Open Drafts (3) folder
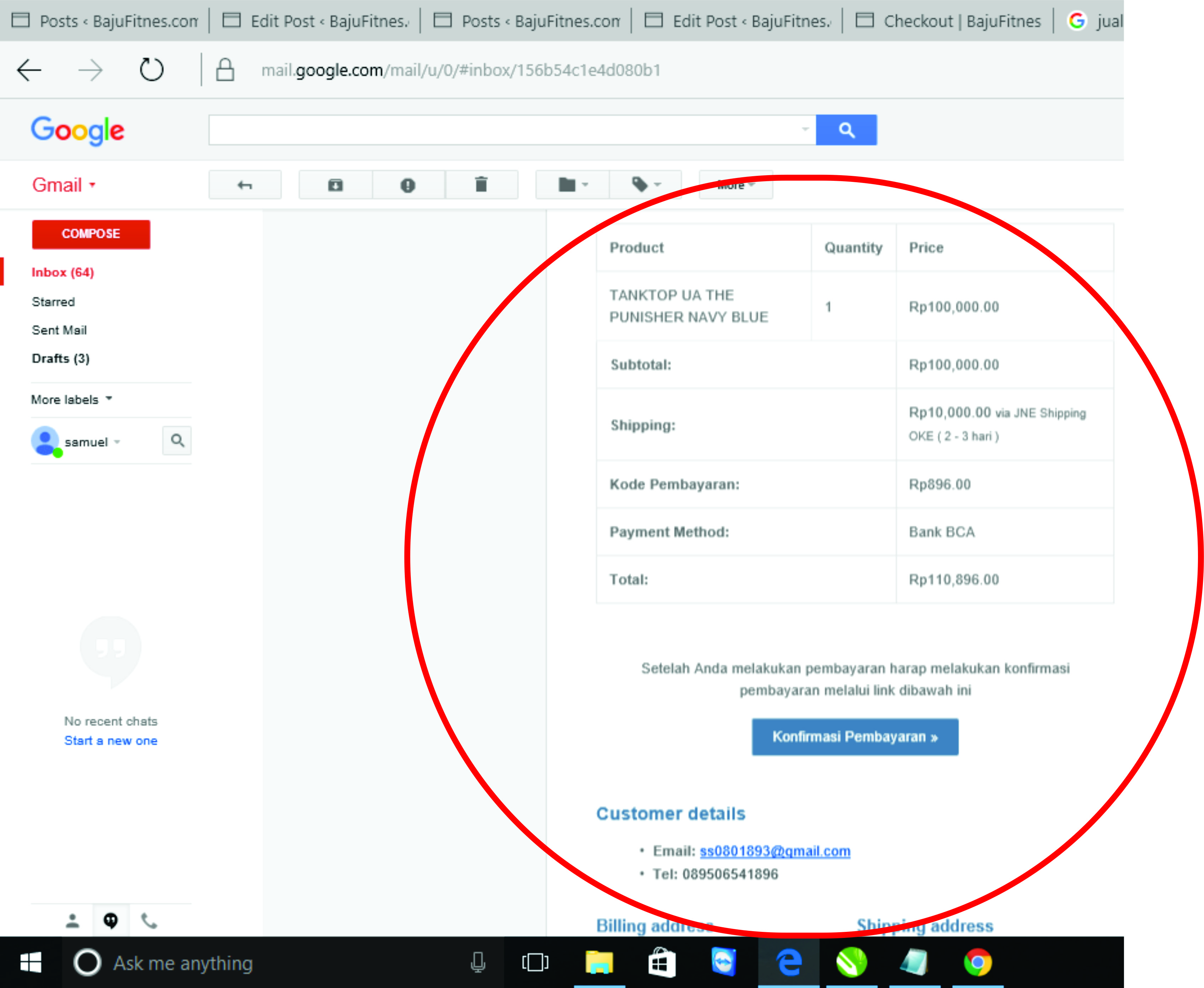The width and height of the screenshot is (1204, 988). (60, 358)
